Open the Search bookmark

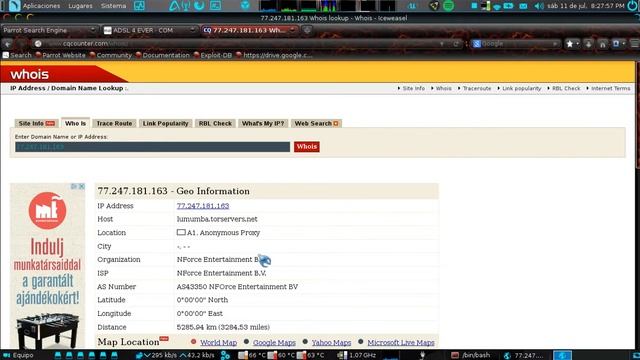(x=17, y=55)
